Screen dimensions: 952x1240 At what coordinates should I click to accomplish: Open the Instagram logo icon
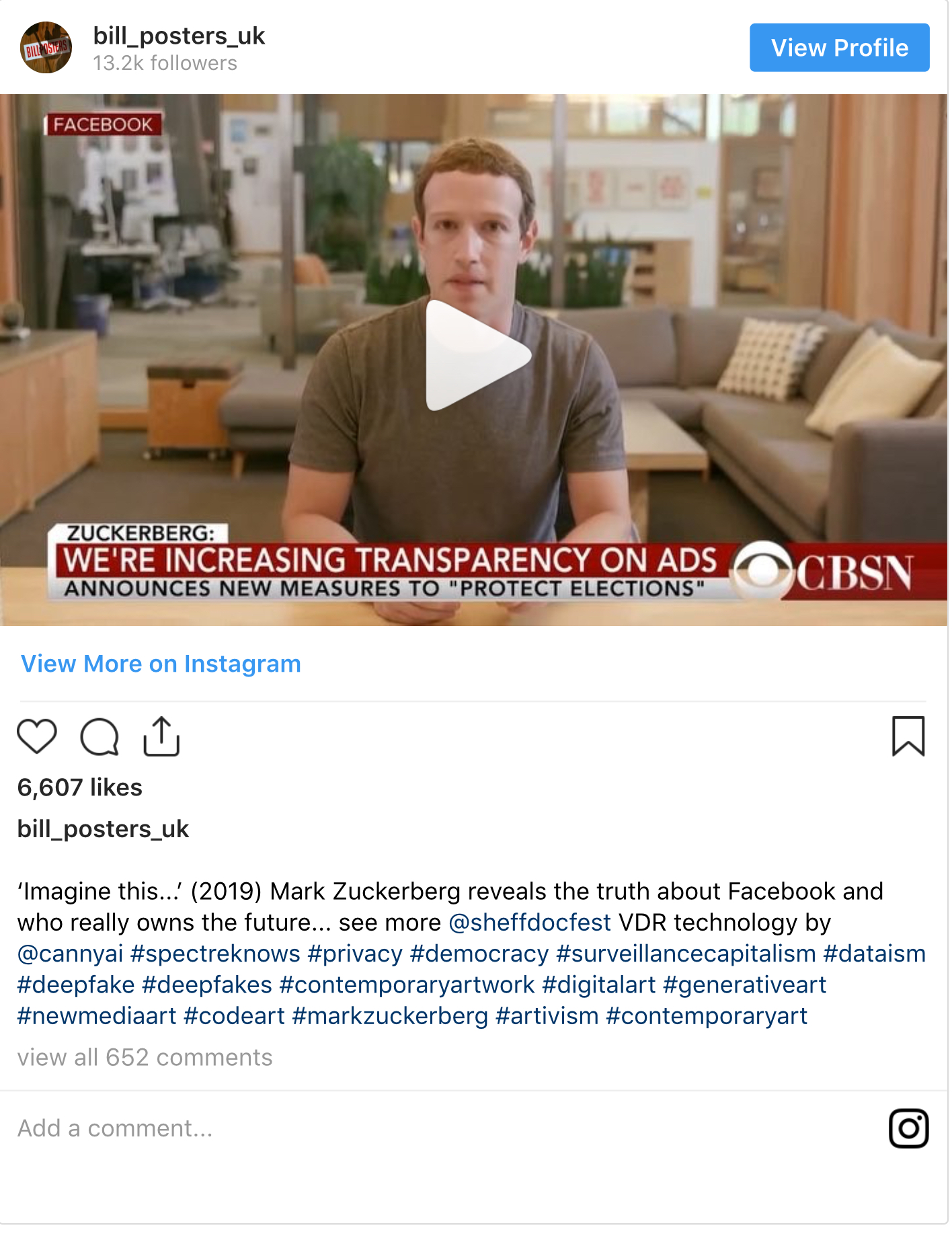pos(908,1129)
